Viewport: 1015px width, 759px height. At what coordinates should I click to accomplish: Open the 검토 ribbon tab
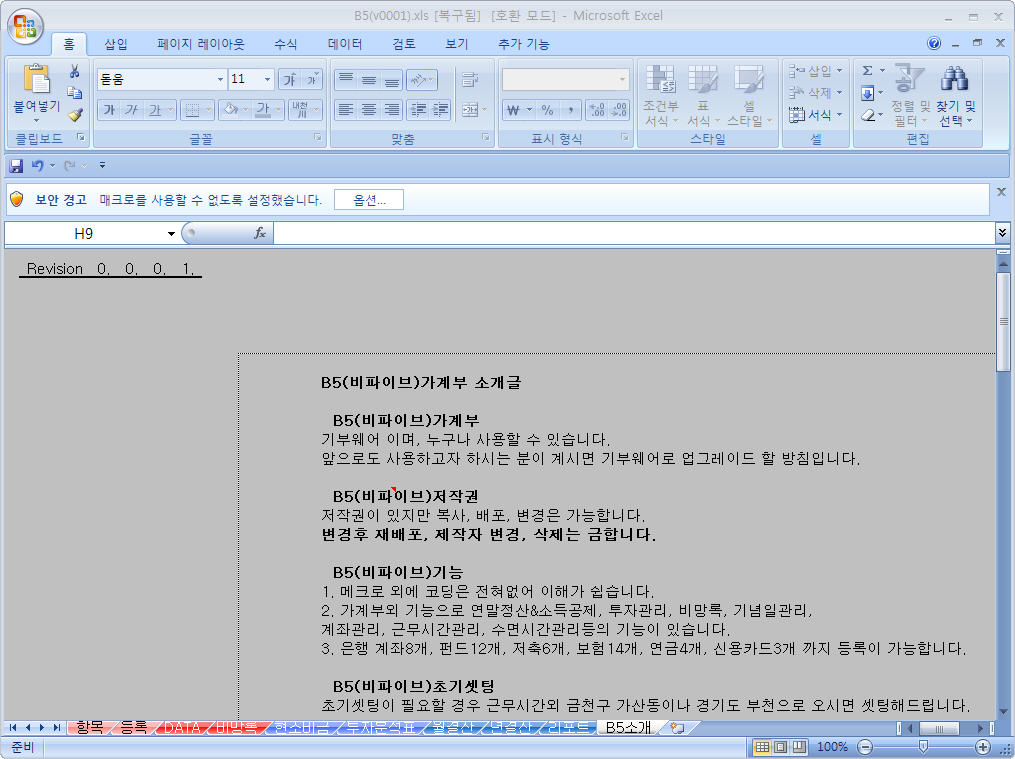tap(403, 44)
